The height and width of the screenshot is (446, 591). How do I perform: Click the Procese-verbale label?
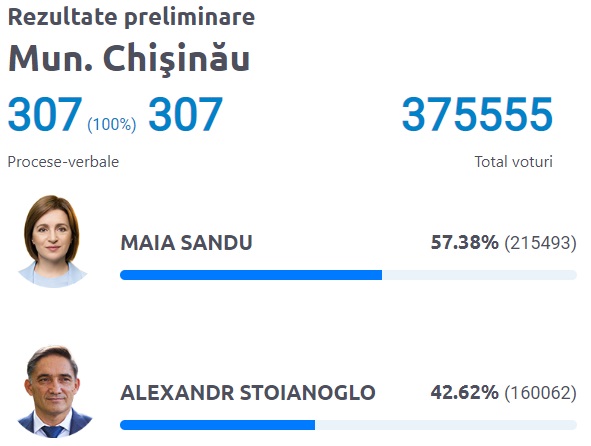63,162
